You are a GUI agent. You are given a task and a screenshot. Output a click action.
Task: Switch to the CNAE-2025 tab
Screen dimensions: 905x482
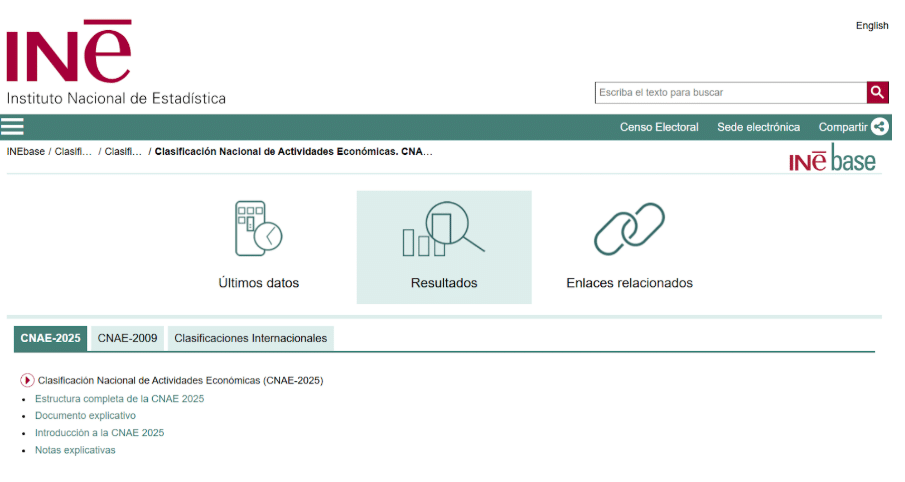[x=50, y=338]
